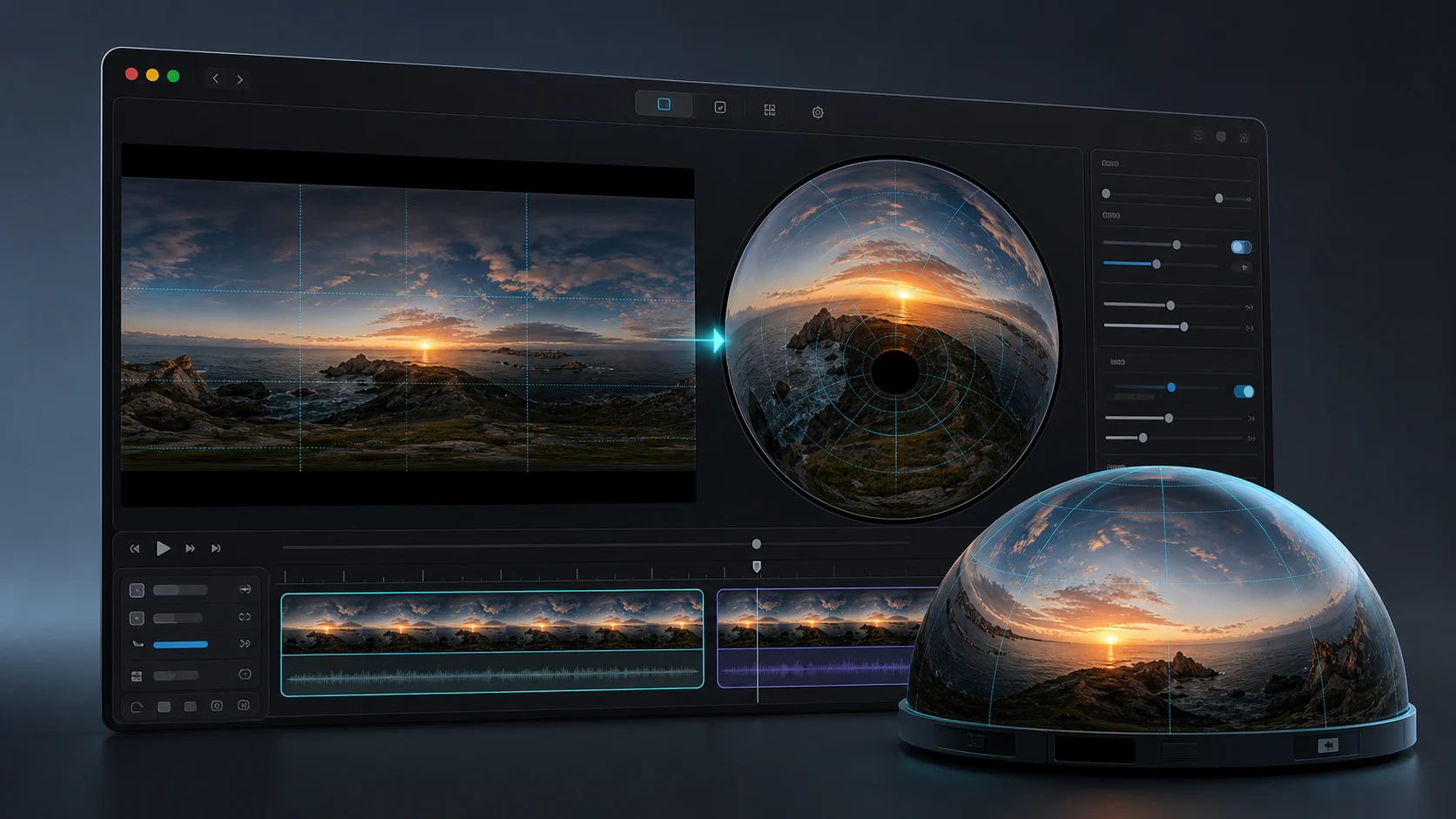Select the highlighted single-view tab in the top toolbar
Viewport: 1456px width, 819px height.
pos(664,104)
